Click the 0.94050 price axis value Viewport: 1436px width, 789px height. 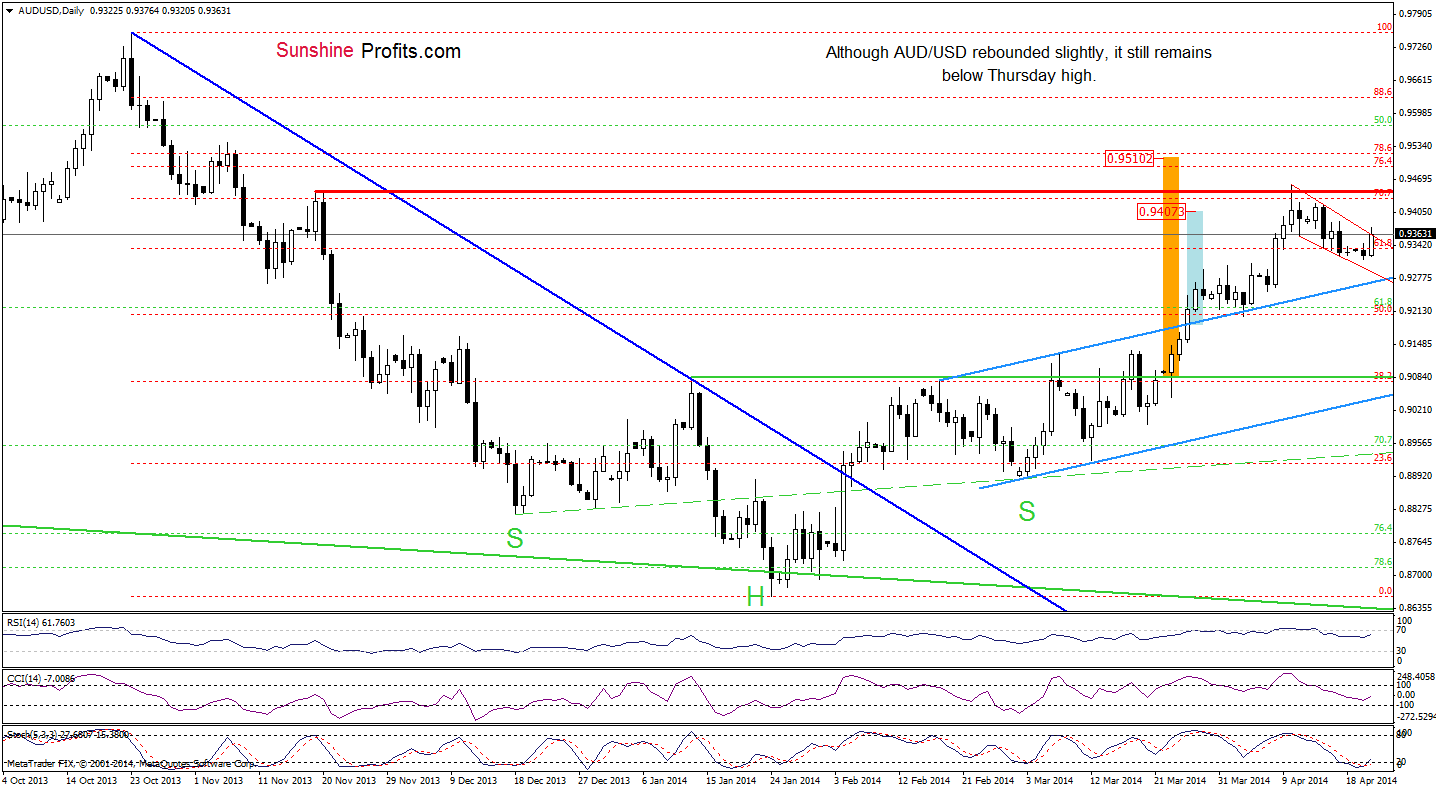pyautogui.click(x=1417, y=212)
